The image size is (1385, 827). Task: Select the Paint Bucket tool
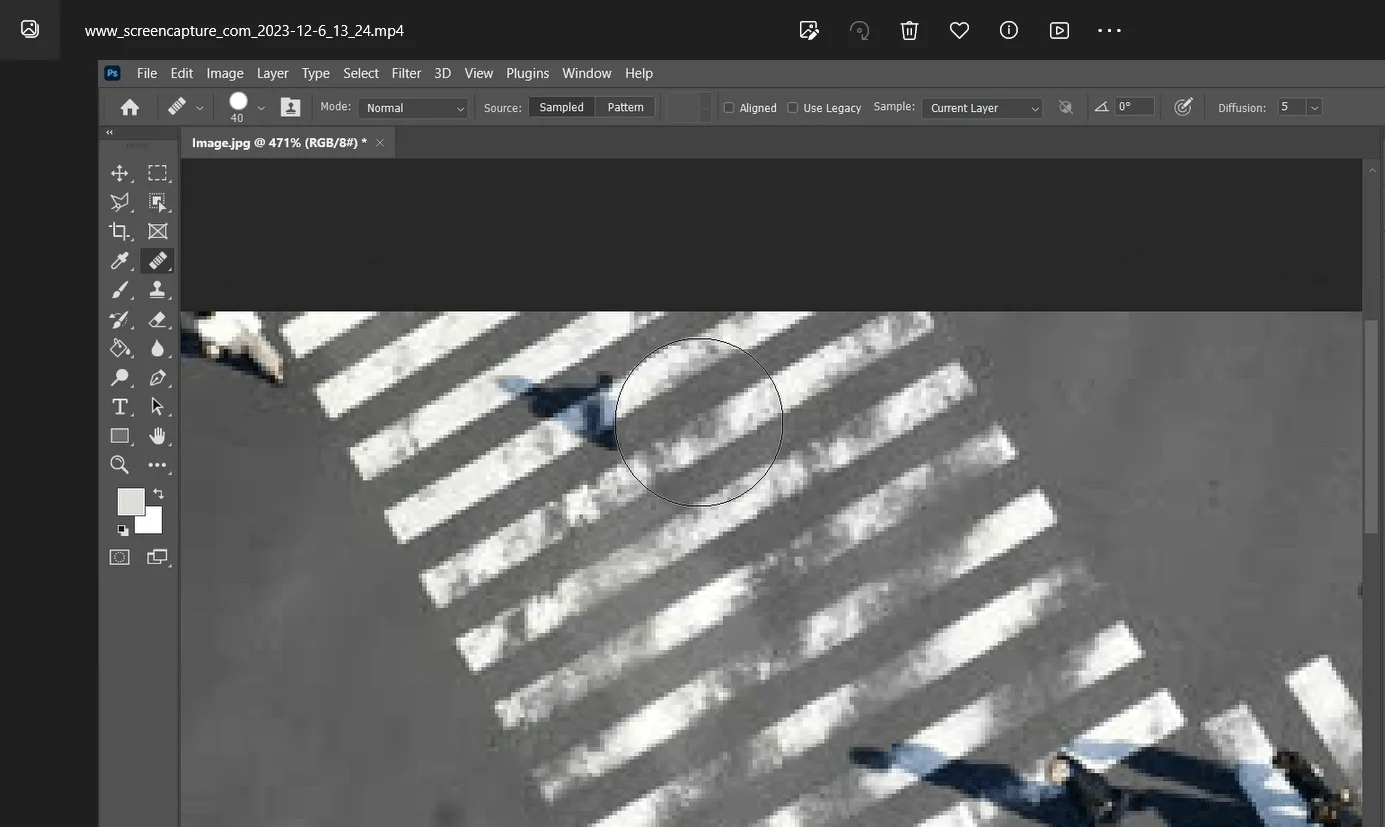point(120,348)
